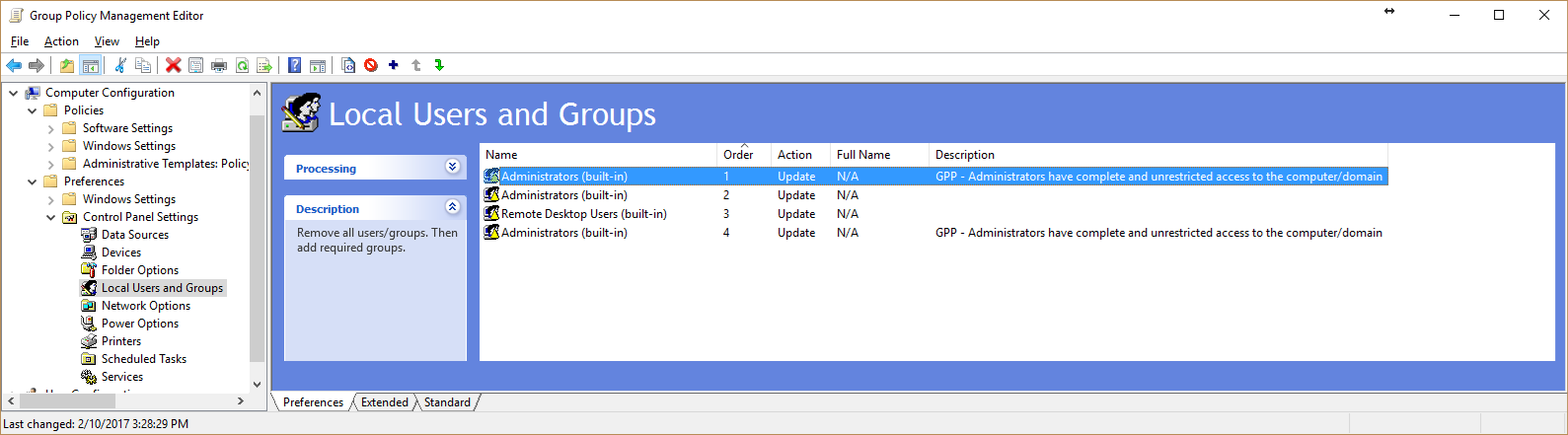Click the blue Help question mark icon
The width and height of the screenshot is (1568, 435).
coord(295,65)
